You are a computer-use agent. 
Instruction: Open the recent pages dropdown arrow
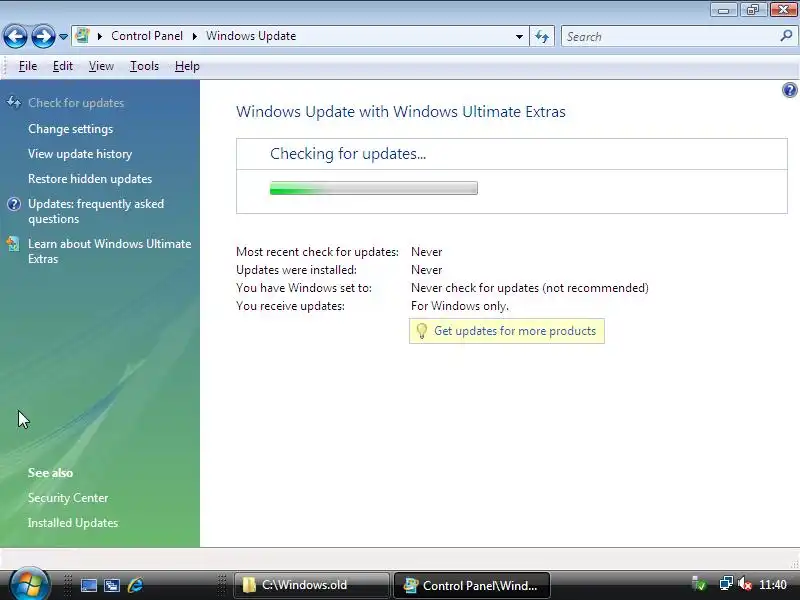coord(63,37)
